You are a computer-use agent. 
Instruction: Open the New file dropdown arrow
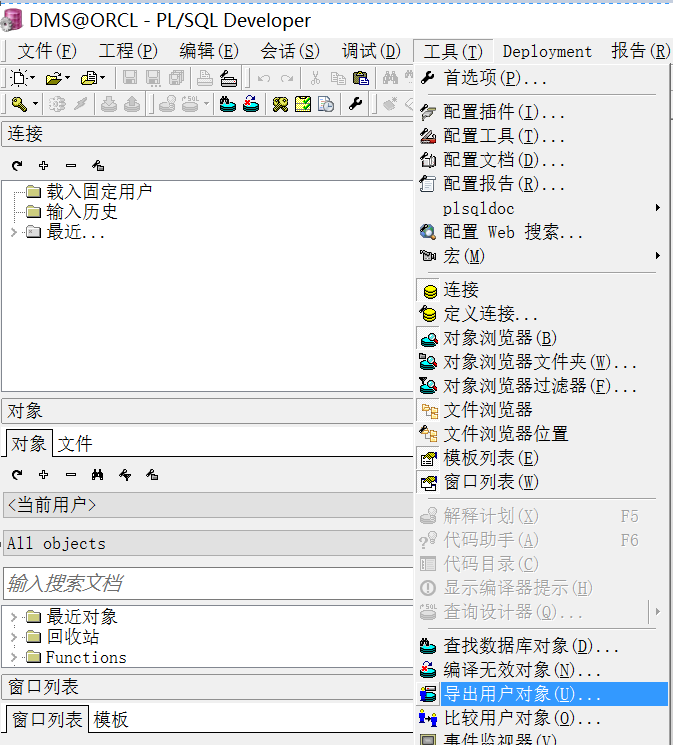coord(32,78)
